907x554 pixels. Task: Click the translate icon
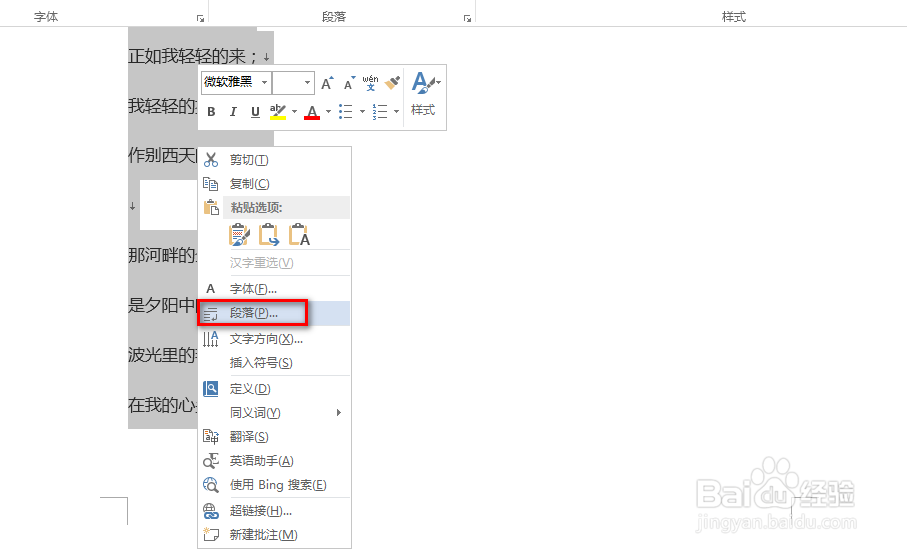click(x=211, y=437)
